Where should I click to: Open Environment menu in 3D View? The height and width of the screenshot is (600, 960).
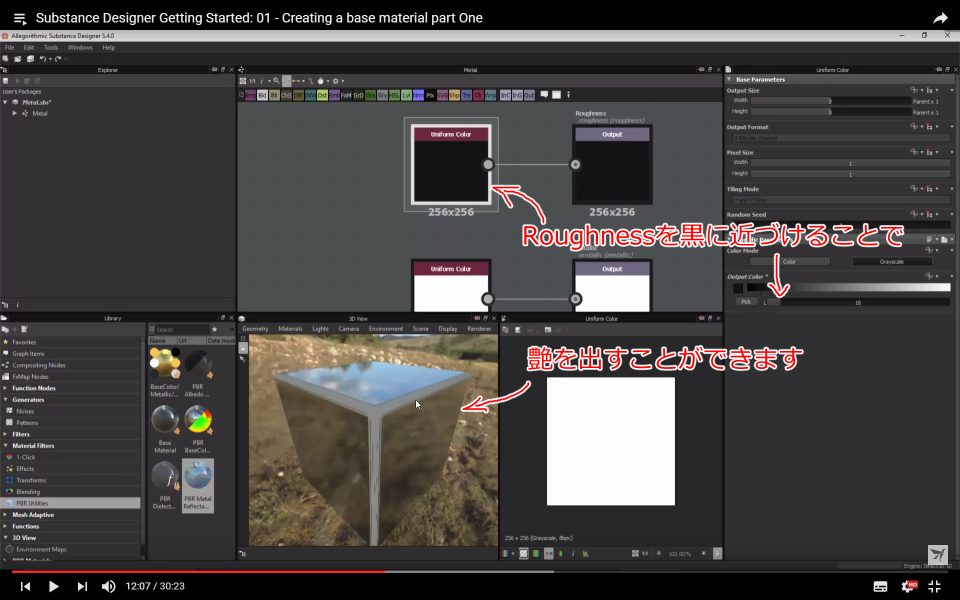click(x=386, y=329)
